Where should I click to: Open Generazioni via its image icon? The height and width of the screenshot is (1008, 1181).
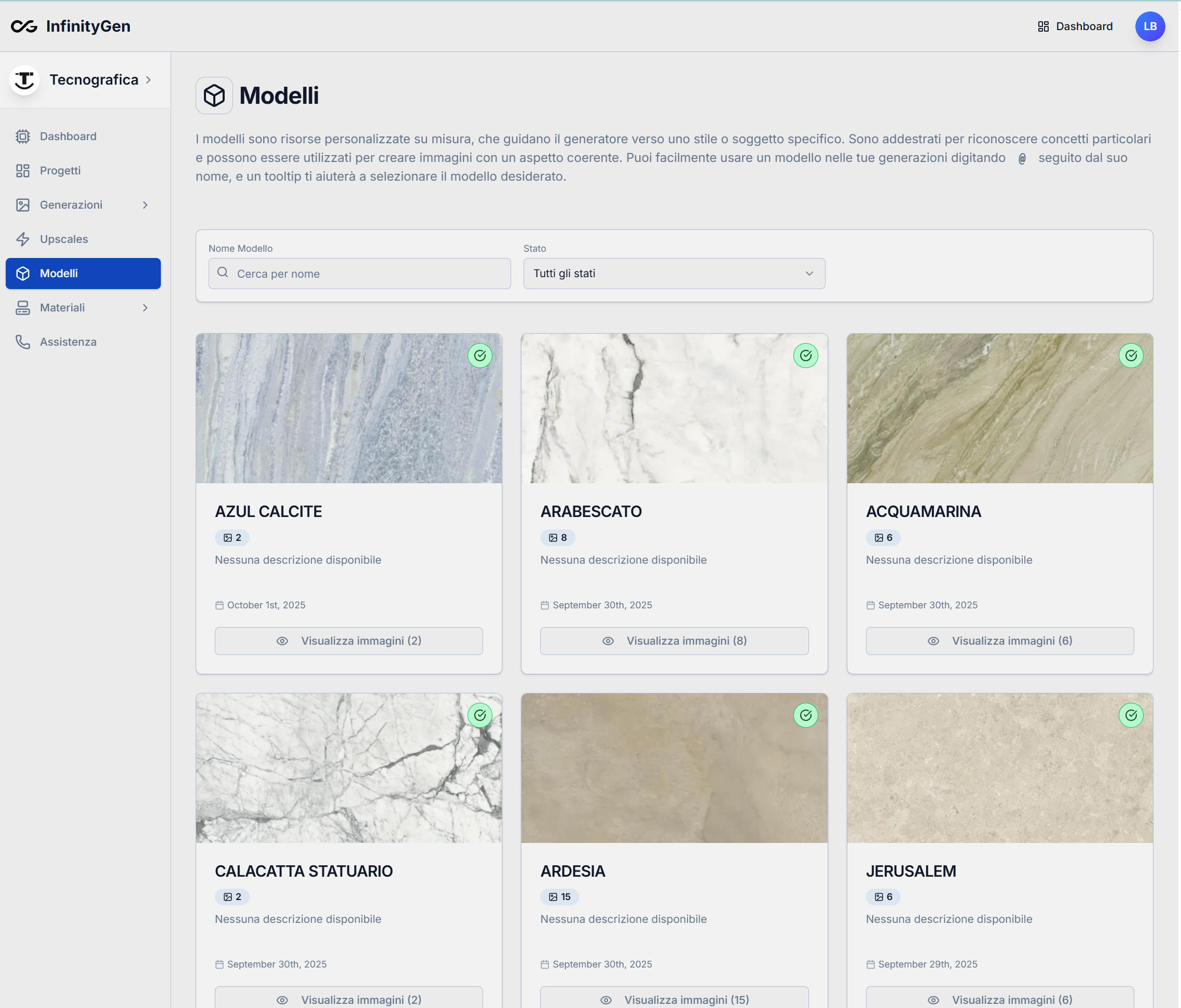click(23, 205)
